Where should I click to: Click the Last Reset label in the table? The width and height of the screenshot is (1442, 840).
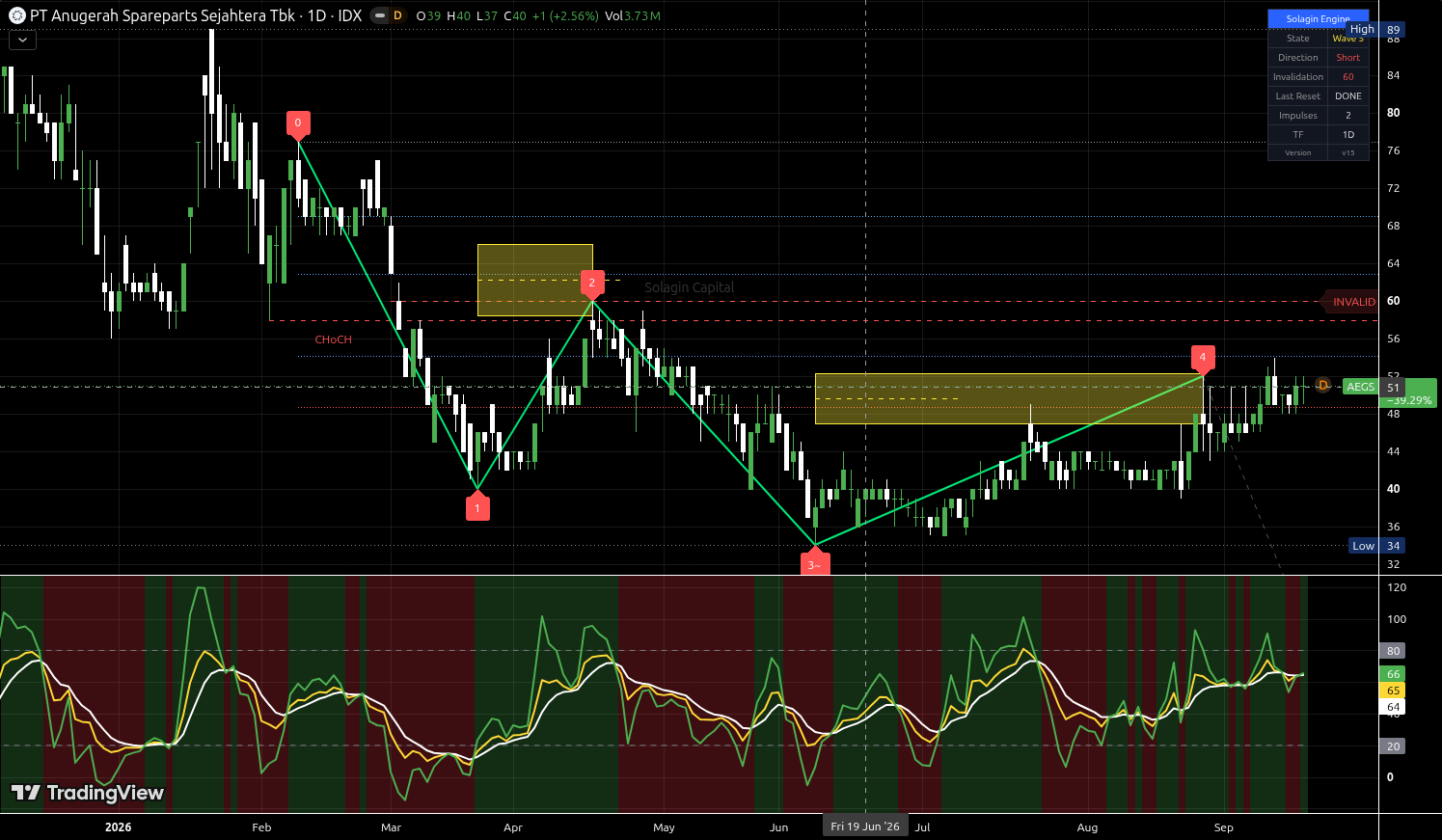(x=1298, y=96)
